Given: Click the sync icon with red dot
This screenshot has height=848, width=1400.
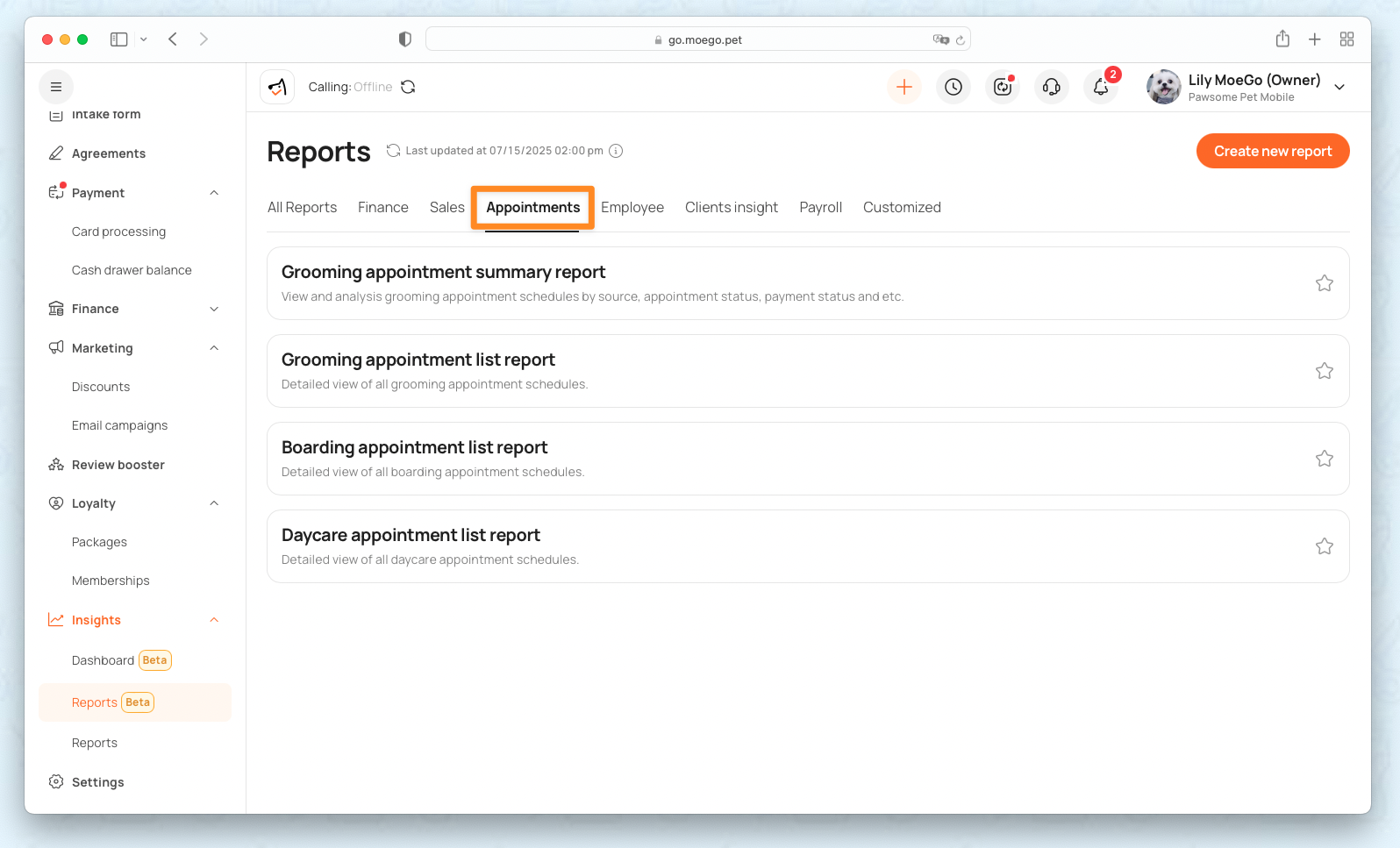Looking at the screenshot, I should tap(1003, 87).
